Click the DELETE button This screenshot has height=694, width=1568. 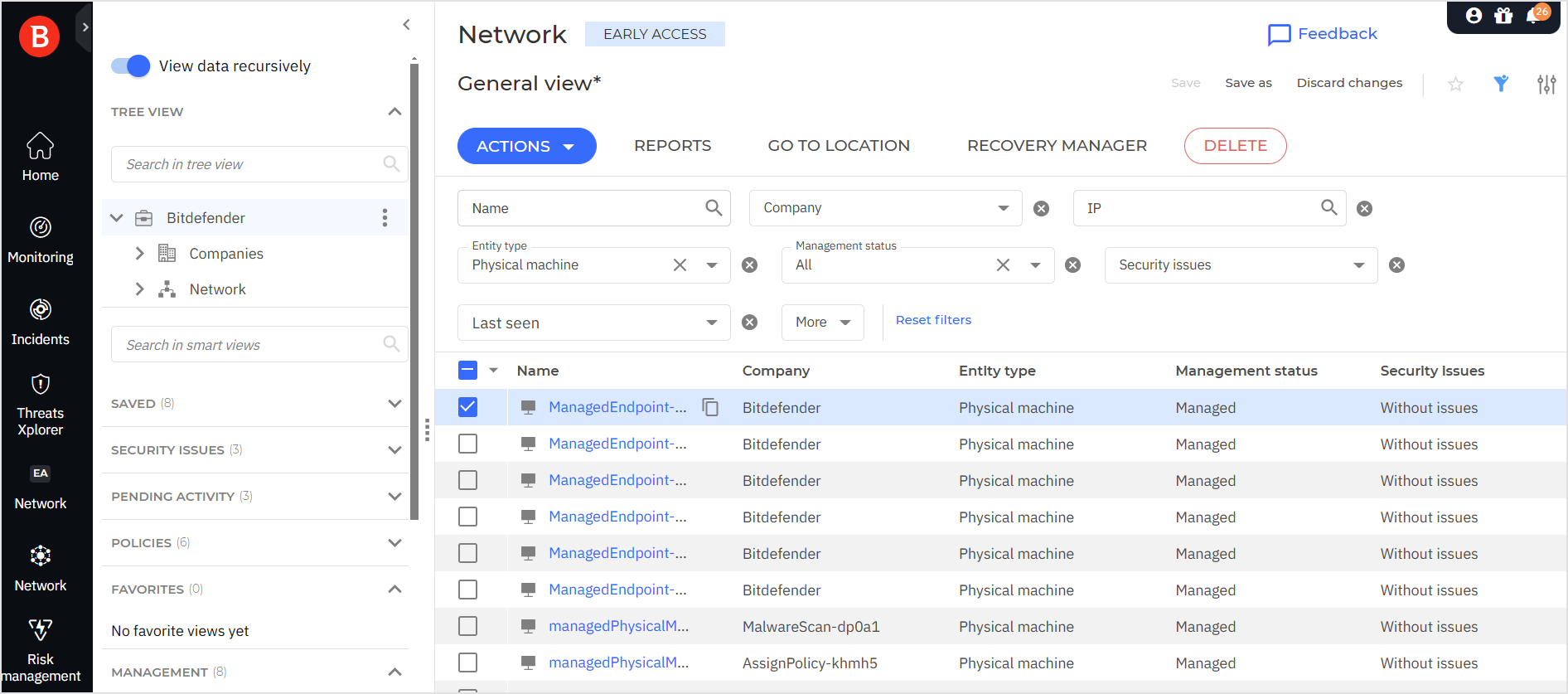click(1235, 146)
